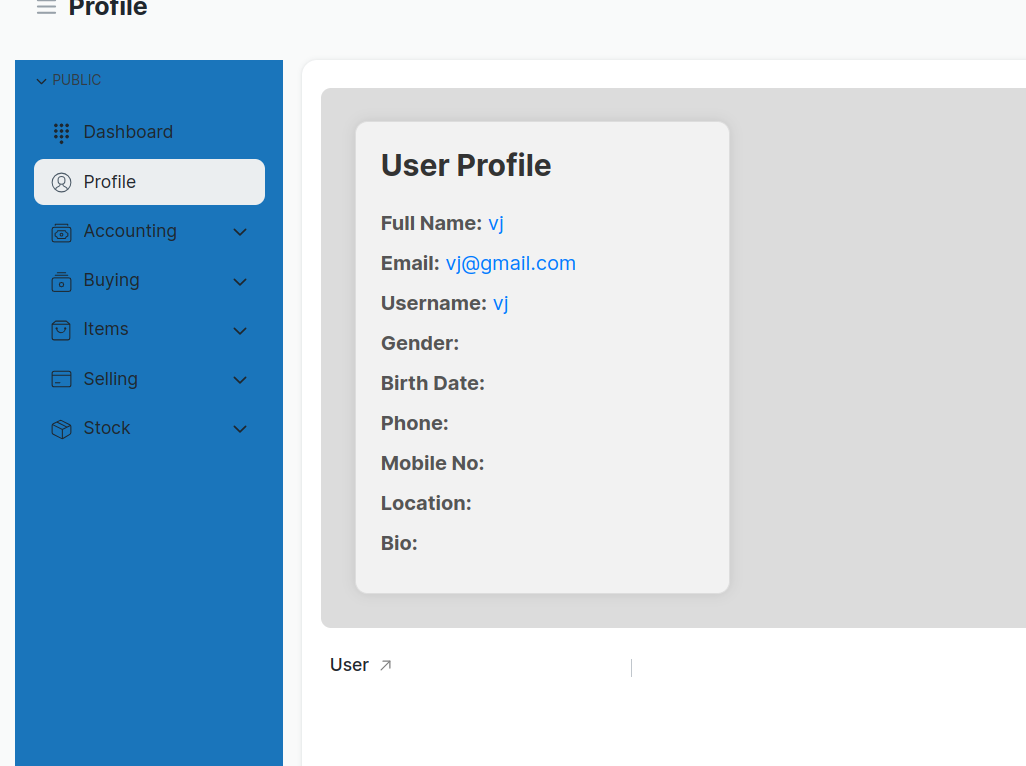Expand the Selling section chevron
The image size is (1026, 766).
[x=240, y=380]
